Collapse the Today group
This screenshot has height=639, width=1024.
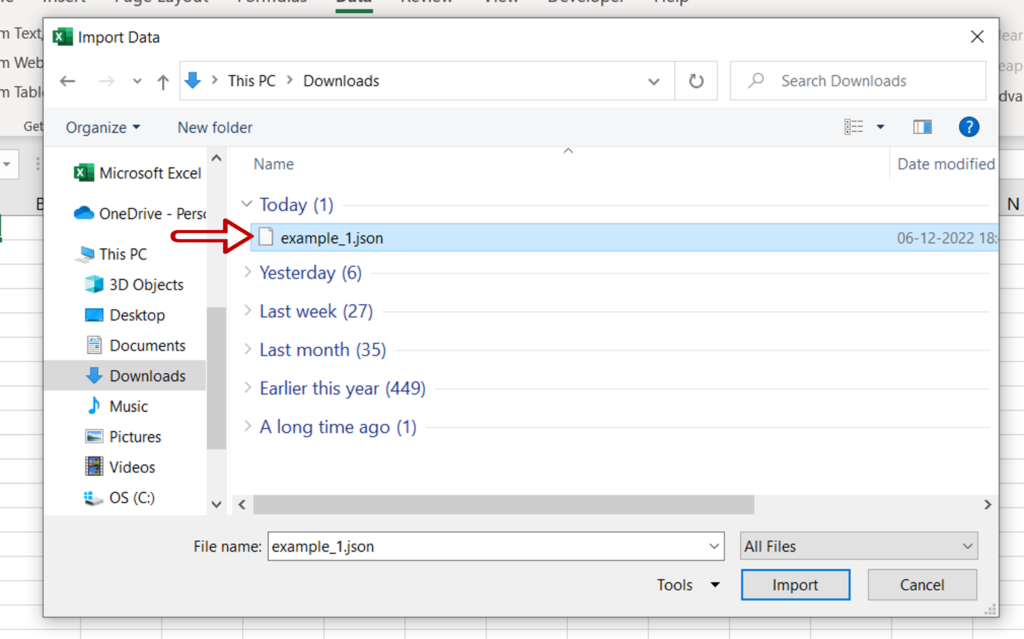pos(247,204)
